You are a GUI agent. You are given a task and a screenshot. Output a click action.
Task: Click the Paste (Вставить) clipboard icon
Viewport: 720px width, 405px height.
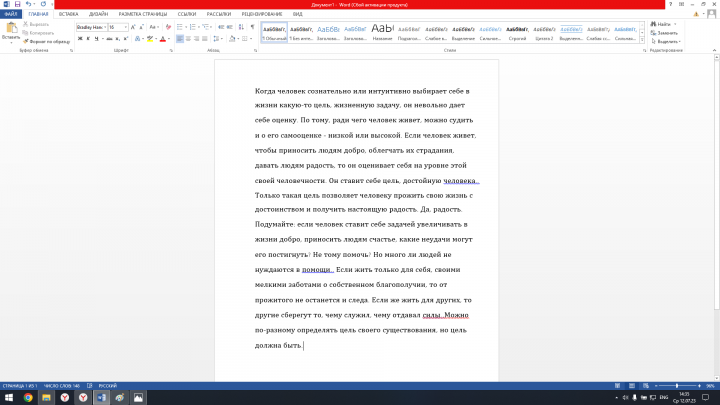click(10, 29)
